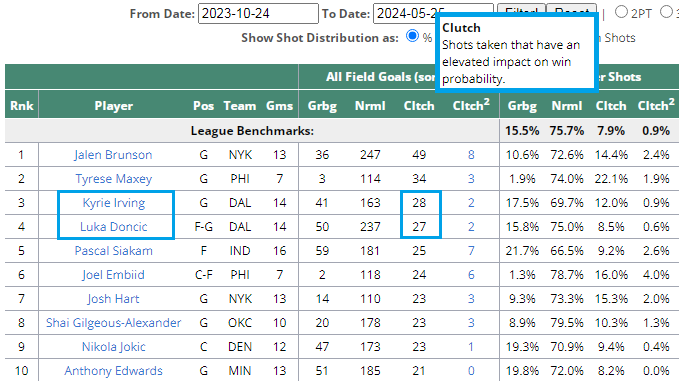Screen dimensions: 679x381
Task: Select the percent shot distribution radio button
Action: pyautogui.click(x=412, y=36)
